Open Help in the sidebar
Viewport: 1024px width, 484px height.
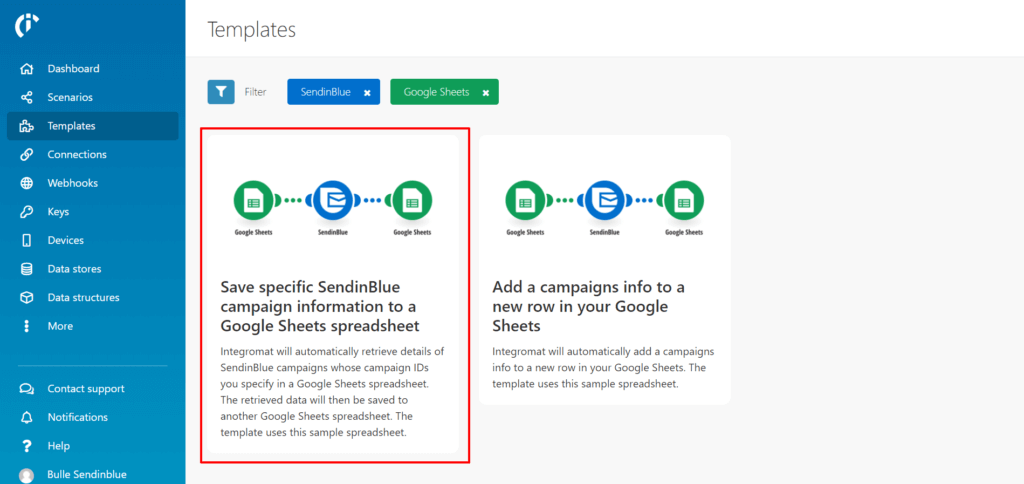93,446
